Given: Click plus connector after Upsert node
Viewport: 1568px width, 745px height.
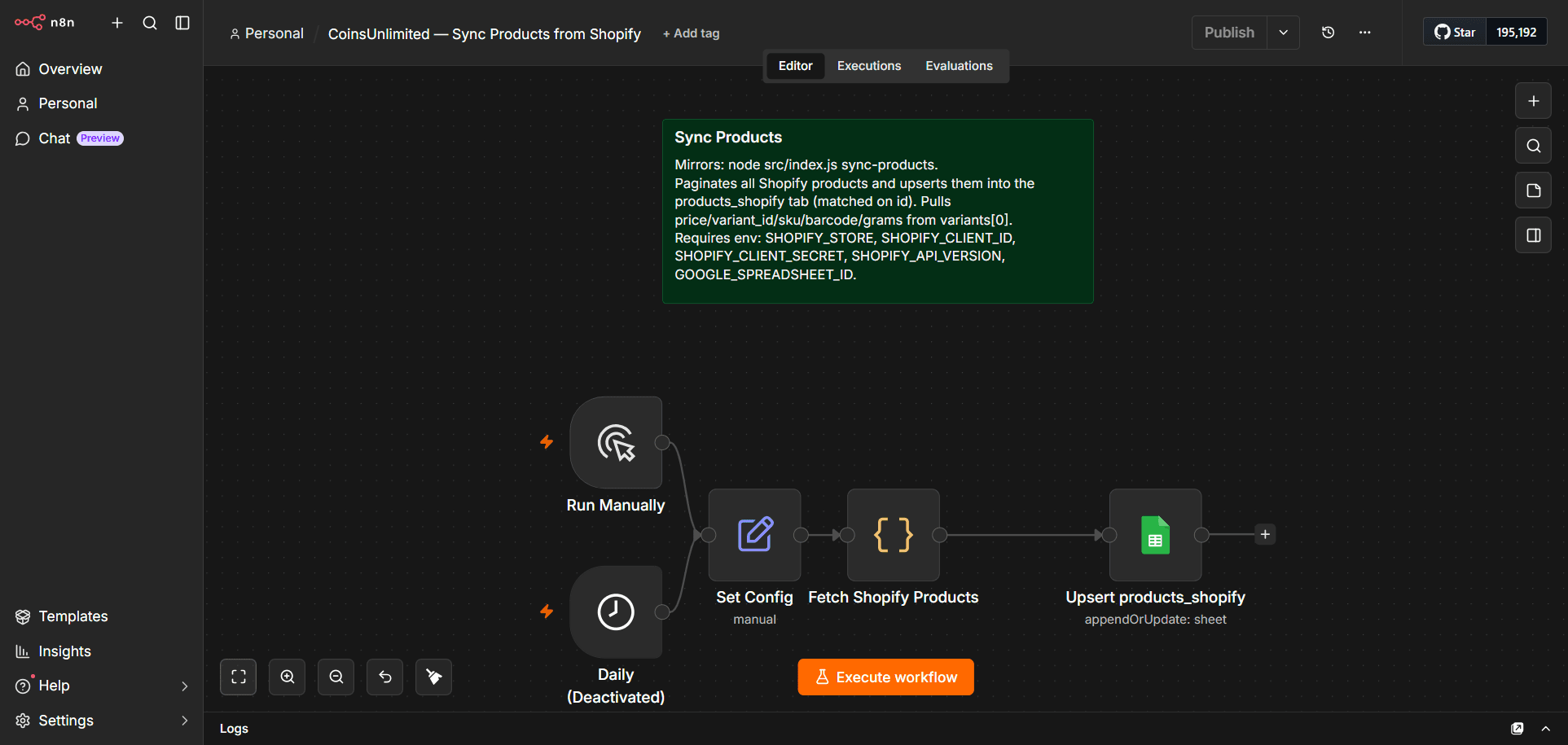Looking at the screenshot, I should tap(1265, 535).
